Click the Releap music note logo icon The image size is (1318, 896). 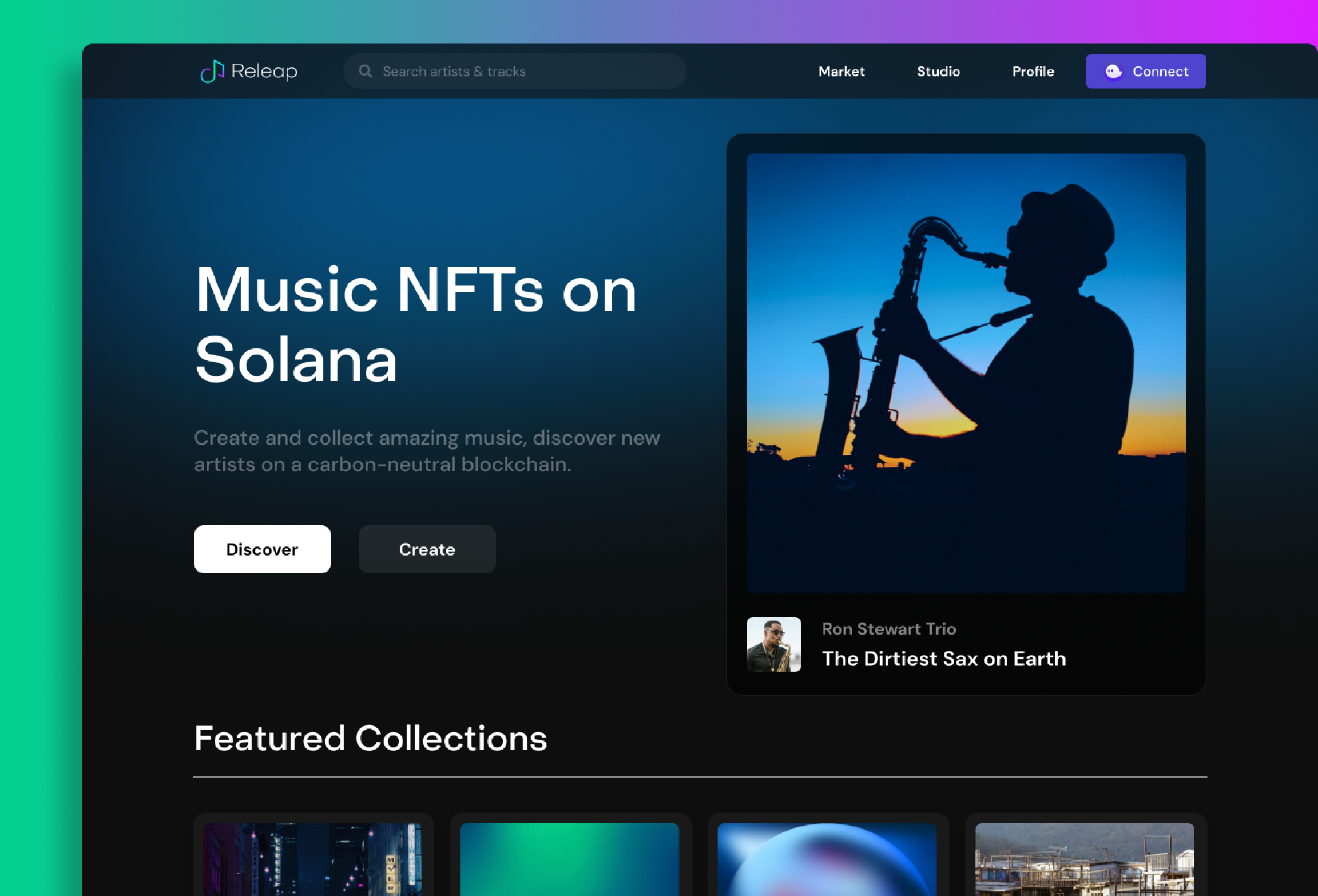(212, 72)
